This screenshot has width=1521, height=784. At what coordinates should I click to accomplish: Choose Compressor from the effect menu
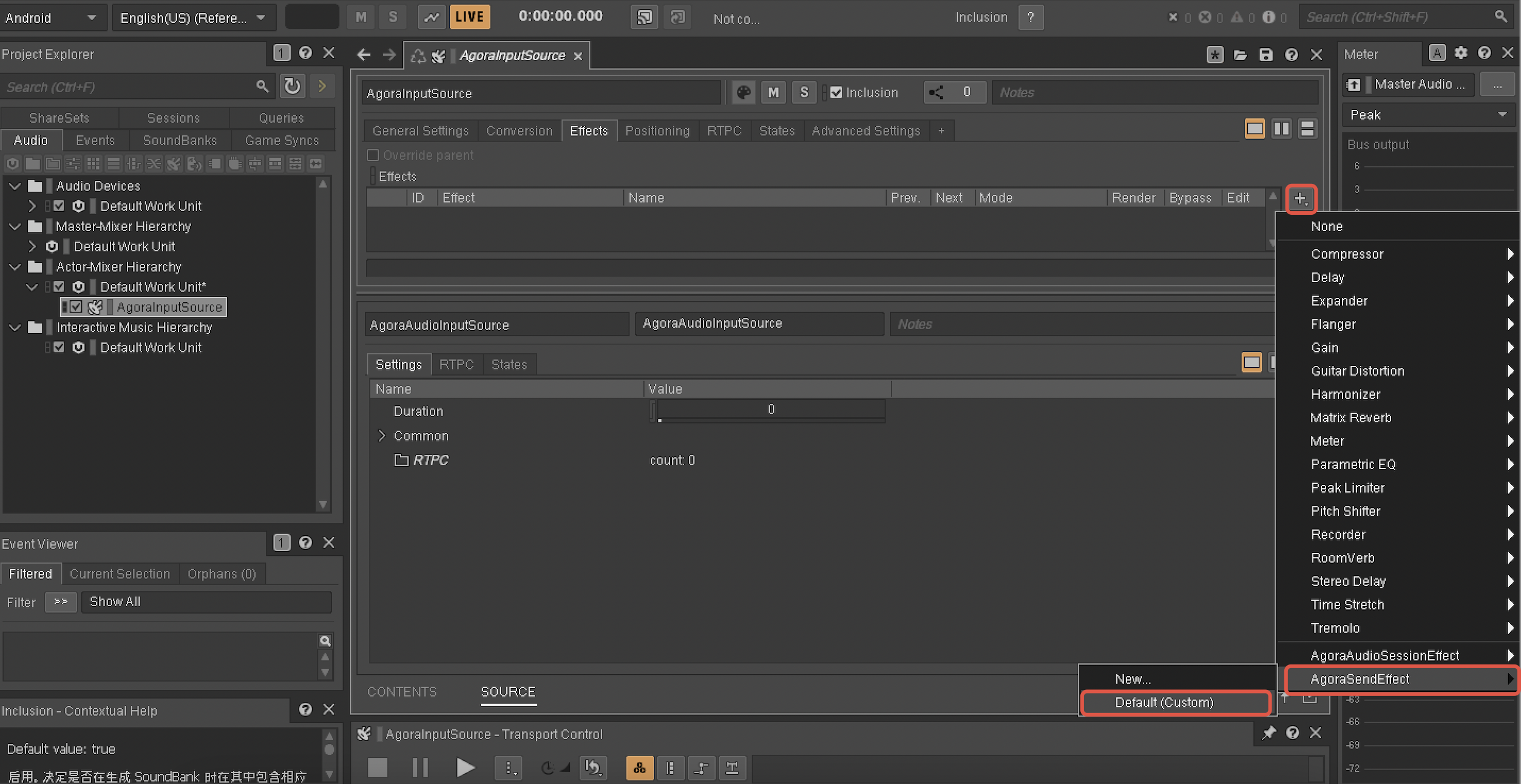point(1397,254)
